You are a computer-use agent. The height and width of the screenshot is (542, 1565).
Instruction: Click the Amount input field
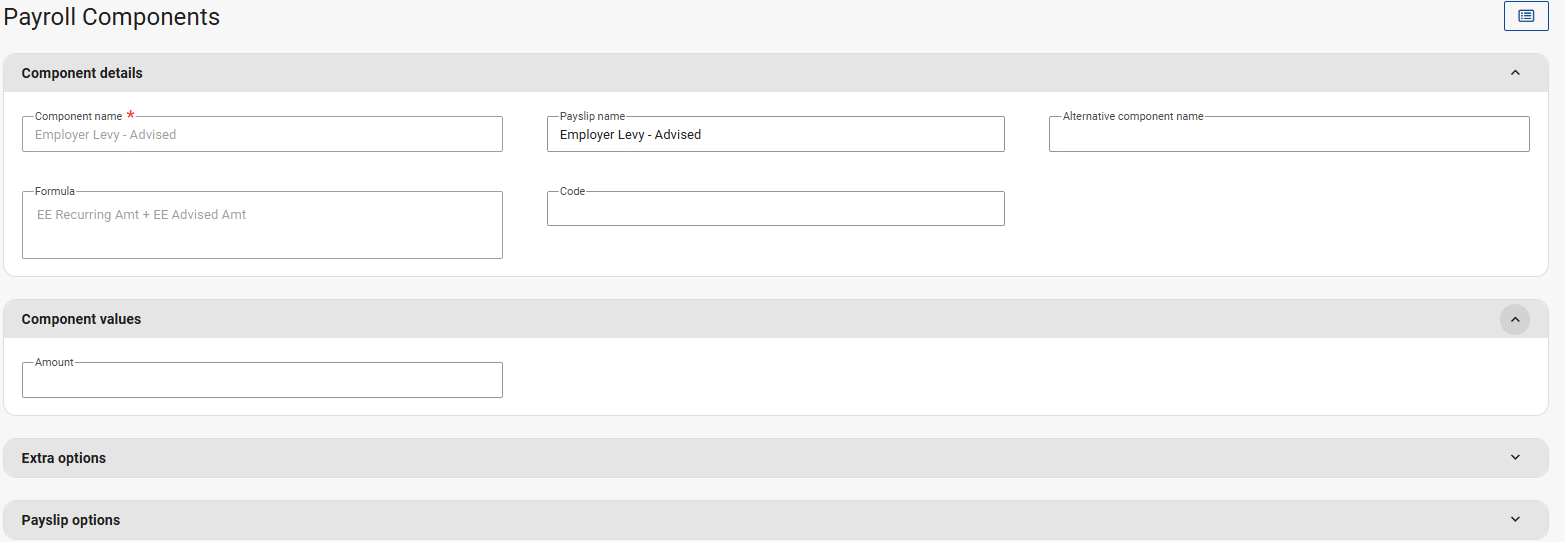262,381
